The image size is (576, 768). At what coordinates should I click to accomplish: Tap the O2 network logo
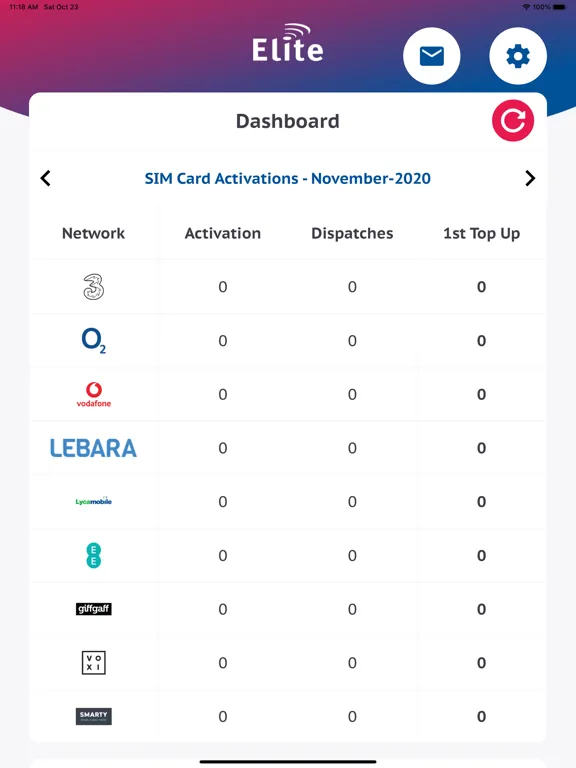pos(94,340)
